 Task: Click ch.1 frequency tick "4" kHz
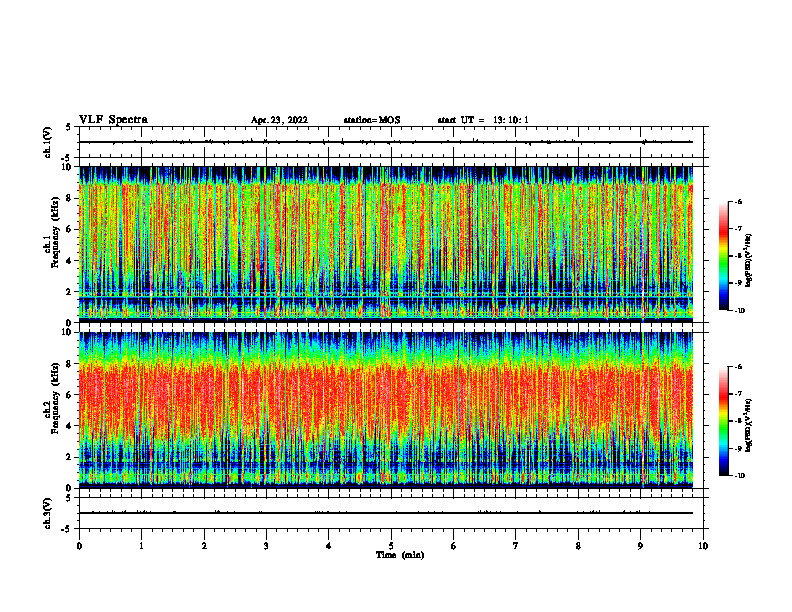tap(71, 261)
